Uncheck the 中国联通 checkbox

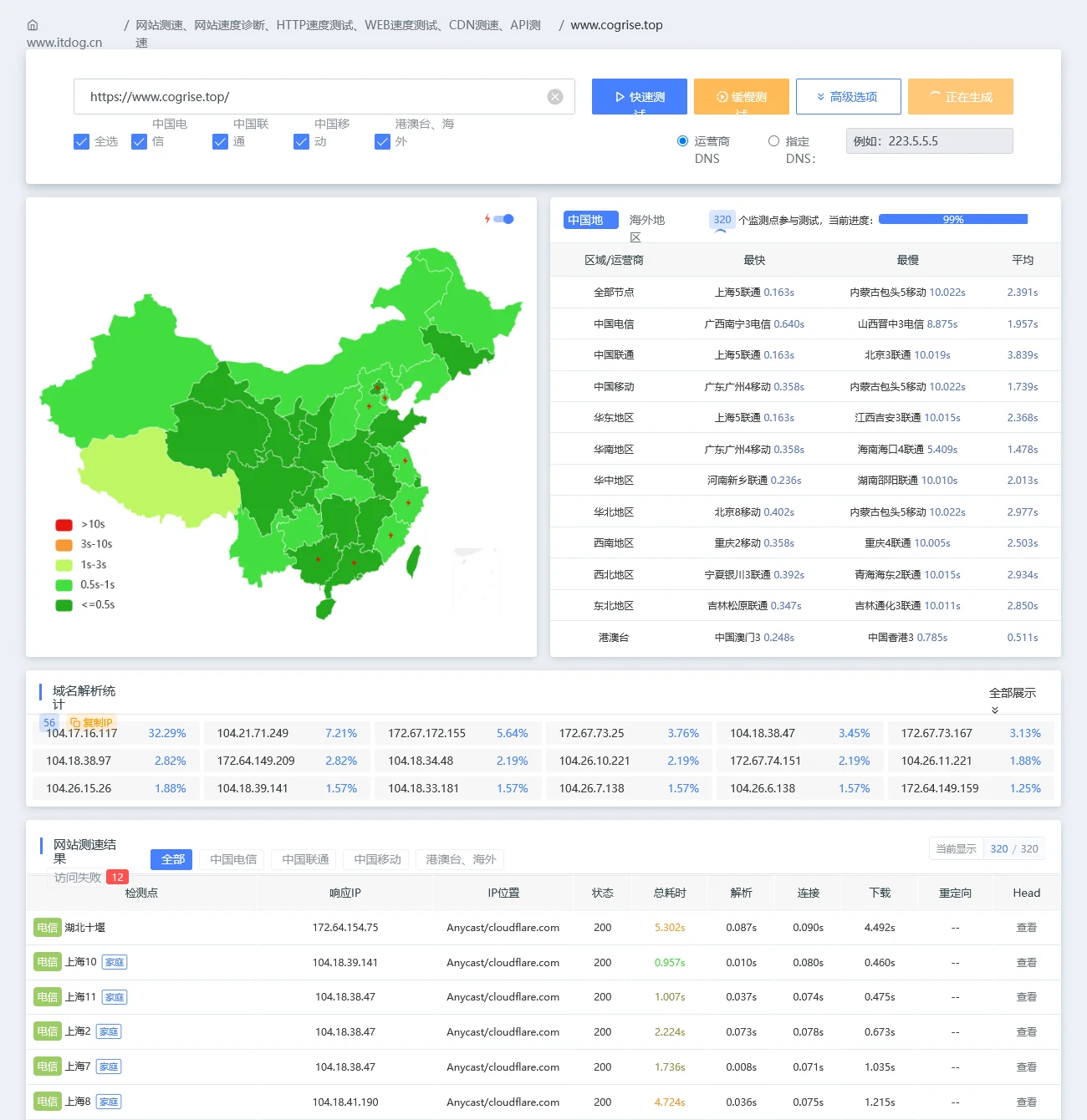220,141
